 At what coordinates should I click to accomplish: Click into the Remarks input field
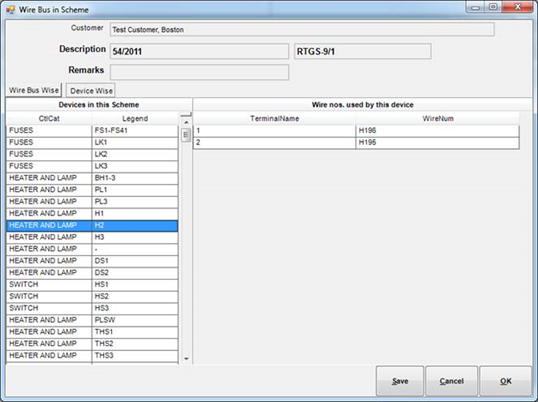[199, 72]
